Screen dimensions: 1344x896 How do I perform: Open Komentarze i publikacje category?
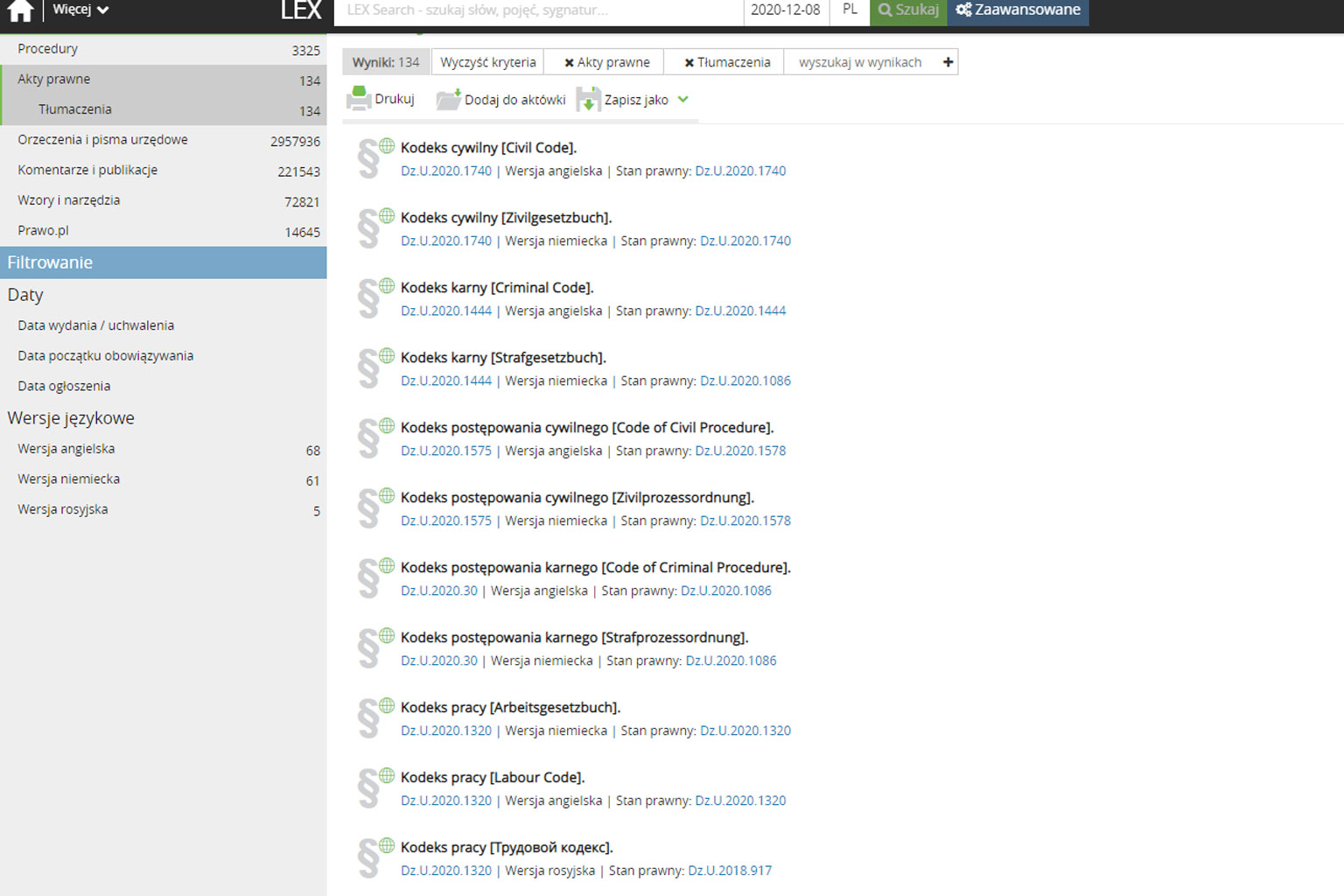pyautogui.click(x=87, y=171)
